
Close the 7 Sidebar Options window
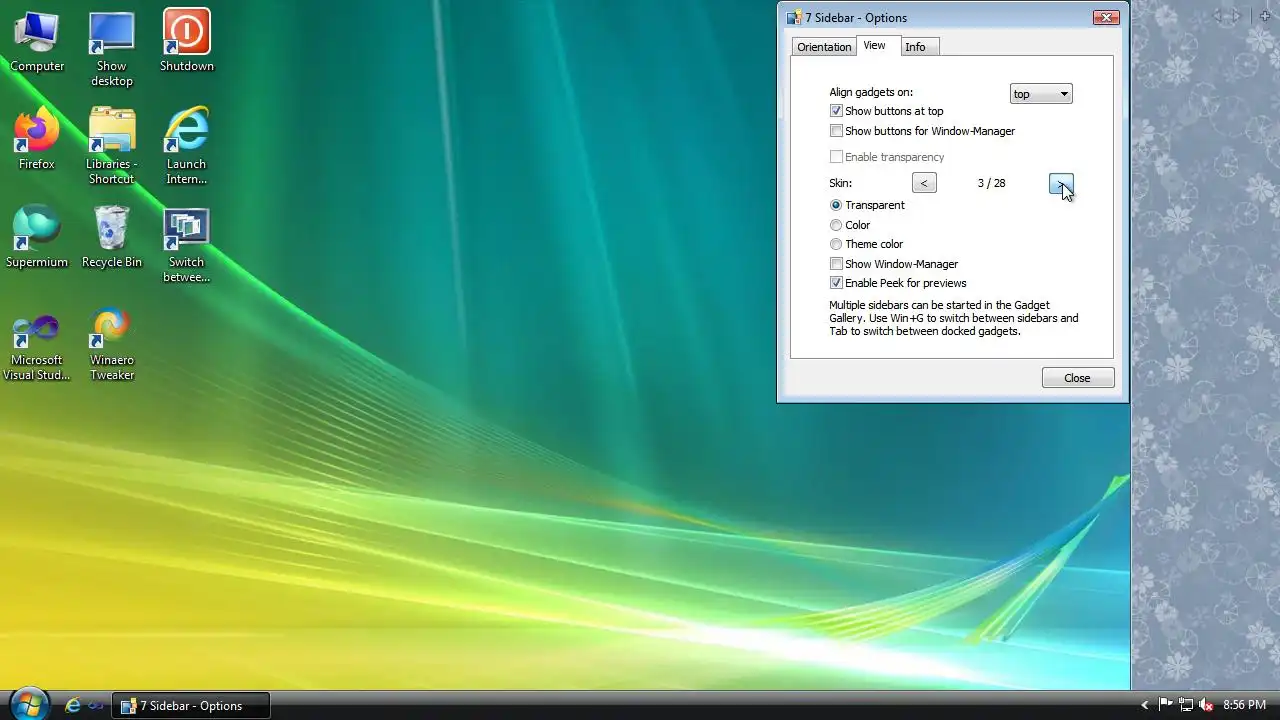coord(1106,17)
